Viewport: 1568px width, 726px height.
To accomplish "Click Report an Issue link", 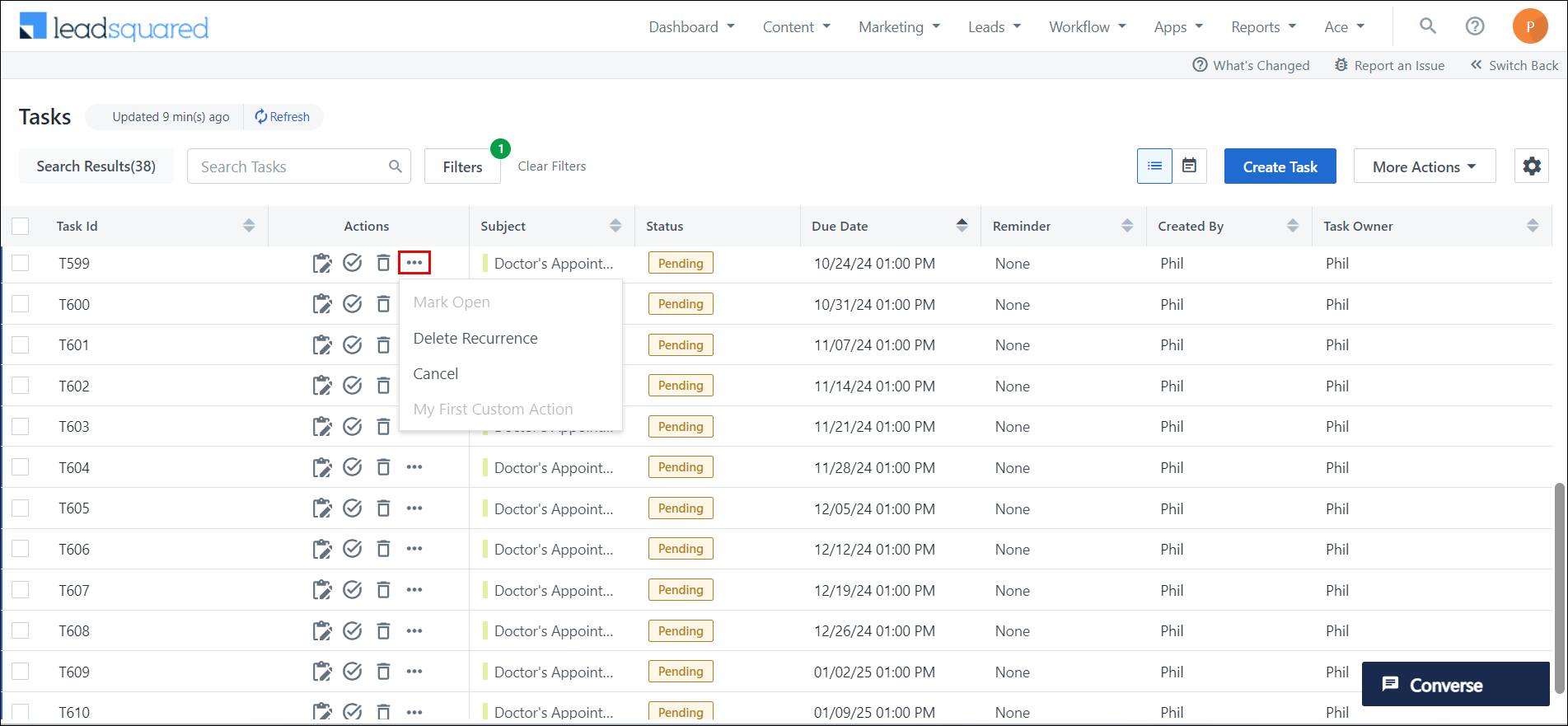I will 1389,65.
